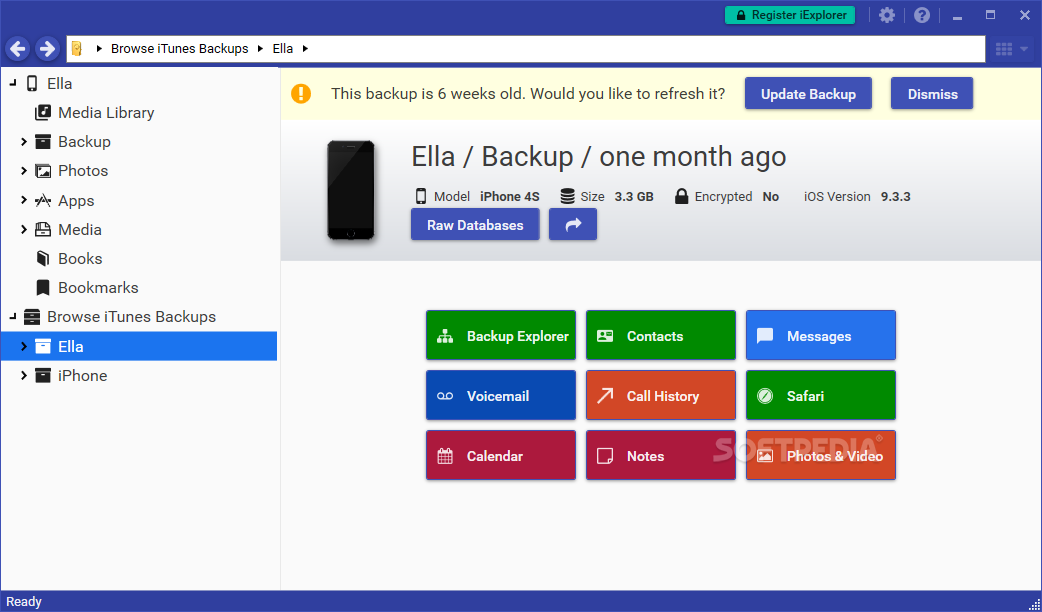Open the Contacts tile

coord(661,336)
